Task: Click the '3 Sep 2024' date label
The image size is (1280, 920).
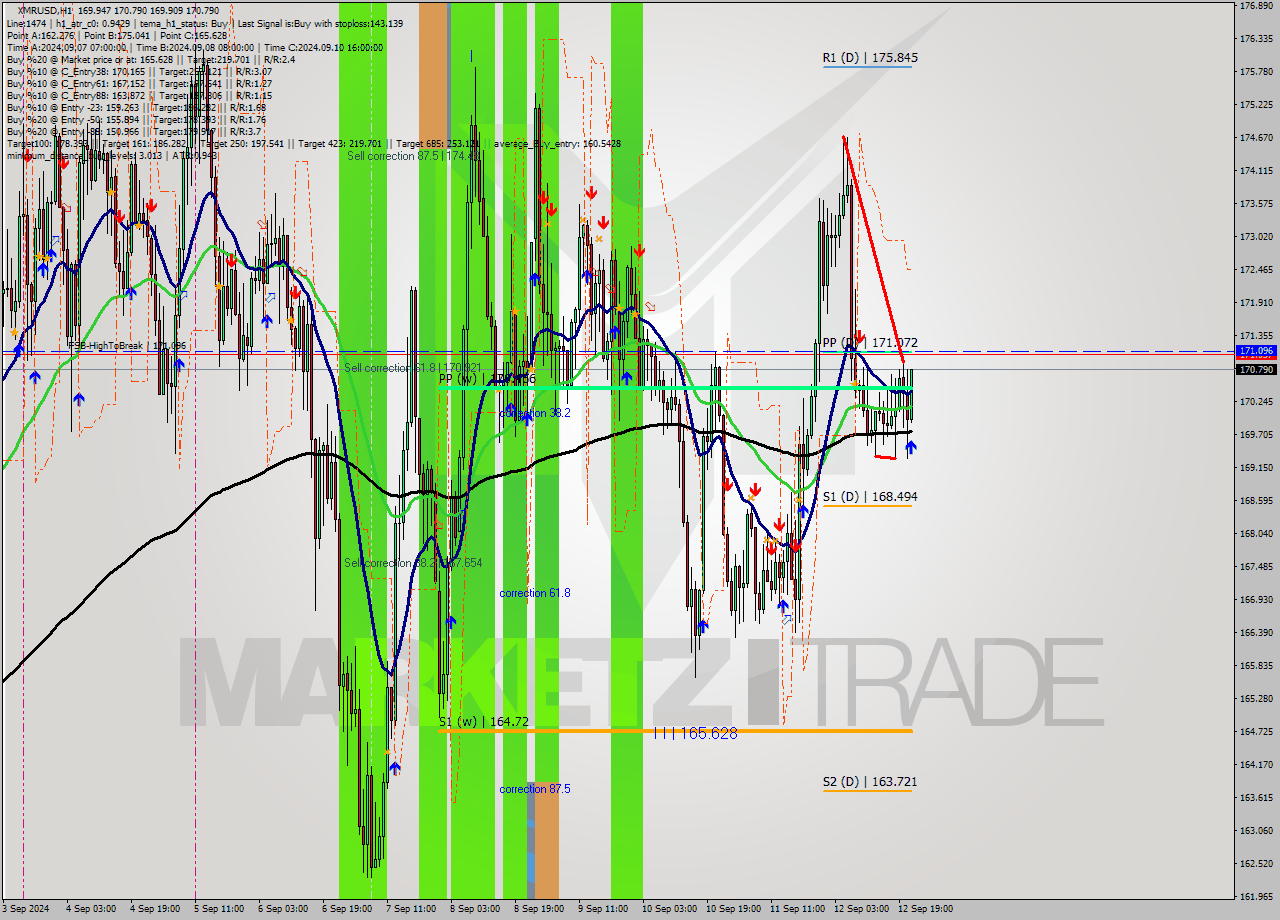Action: 25,910
